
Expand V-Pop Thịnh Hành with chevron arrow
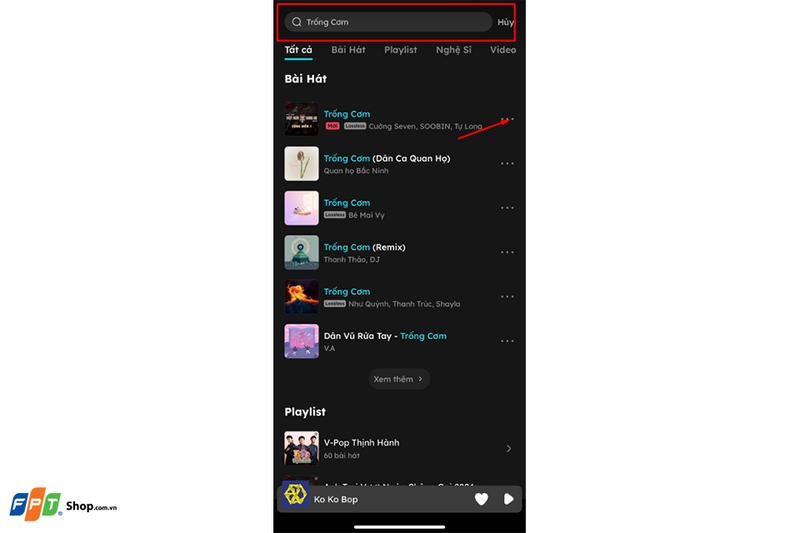click(x=509, y=448)
